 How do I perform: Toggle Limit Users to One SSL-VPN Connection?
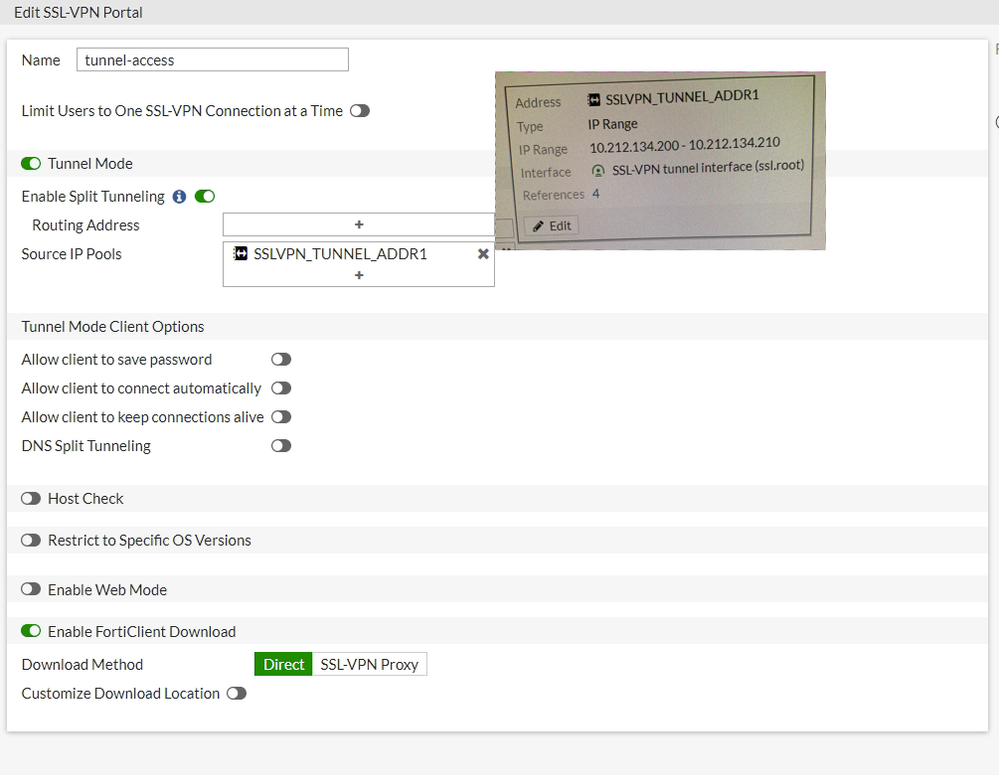tap(360, 111)
